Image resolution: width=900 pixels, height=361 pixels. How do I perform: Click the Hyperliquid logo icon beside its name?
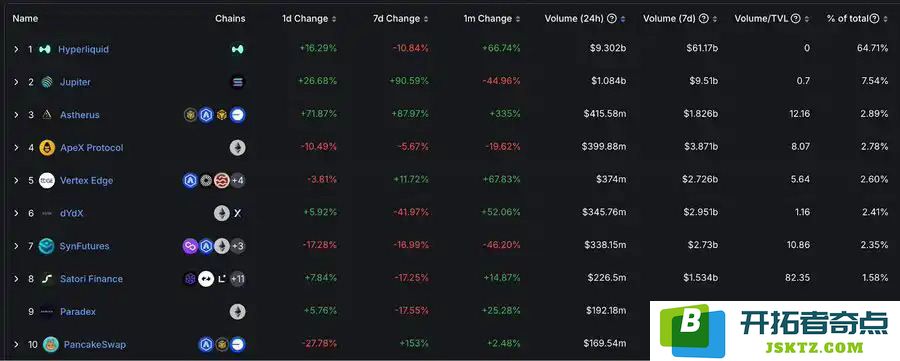pyautogui.click(x=45, y=49)
